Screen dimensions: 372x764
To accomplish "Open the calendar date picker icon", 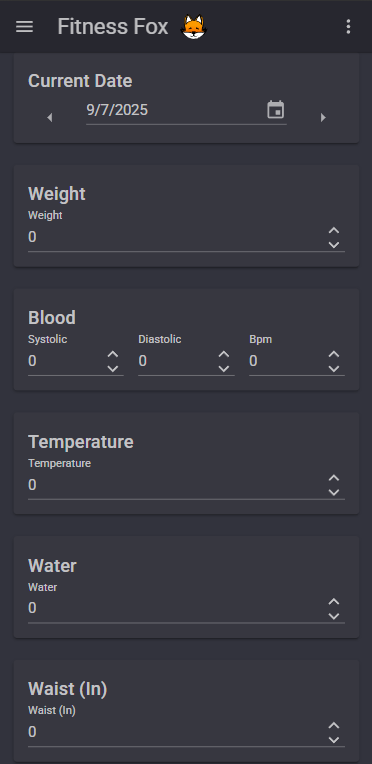I will 275,110.
